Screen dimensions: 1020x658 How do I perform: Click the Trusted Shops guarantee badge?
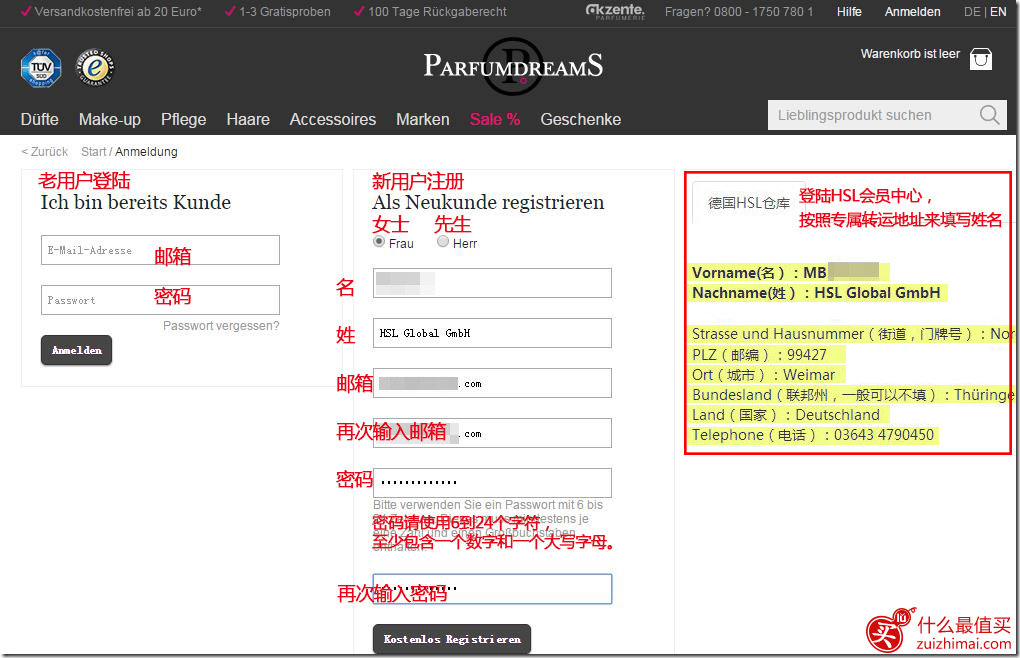coord(95,68)
